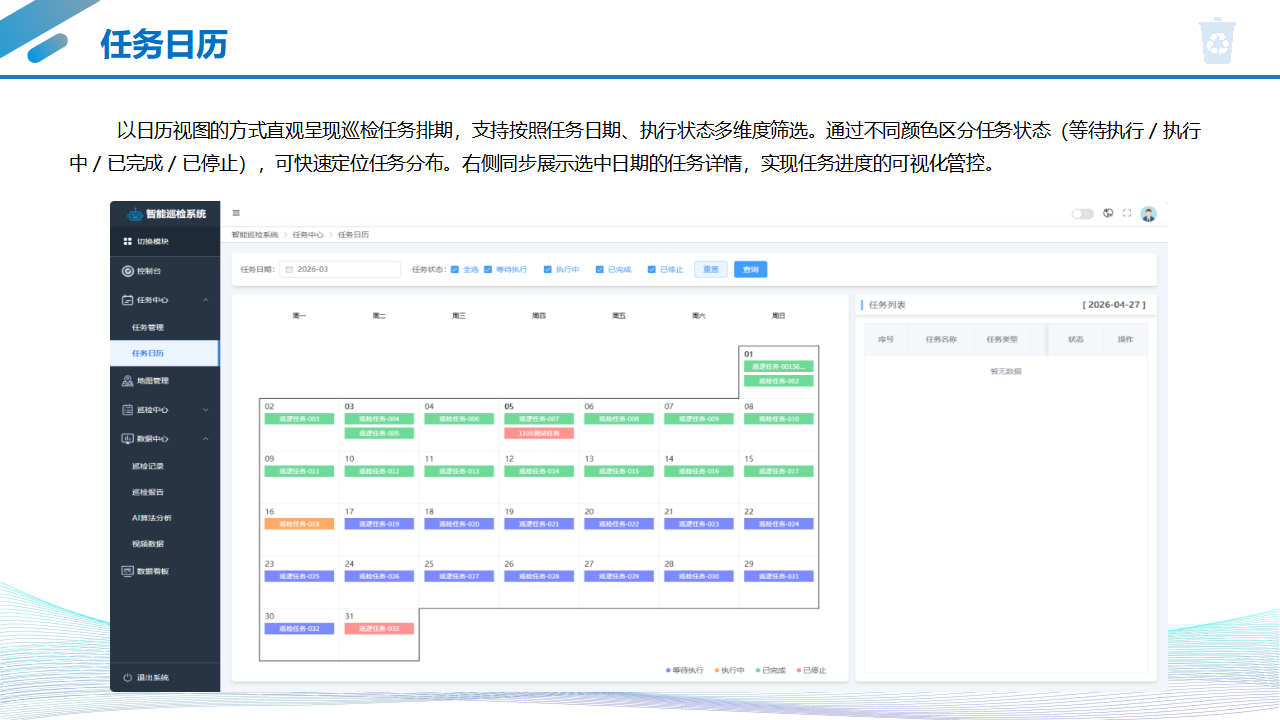Click the 智能巡检系统 breadcrumb link

pos(255,234)
